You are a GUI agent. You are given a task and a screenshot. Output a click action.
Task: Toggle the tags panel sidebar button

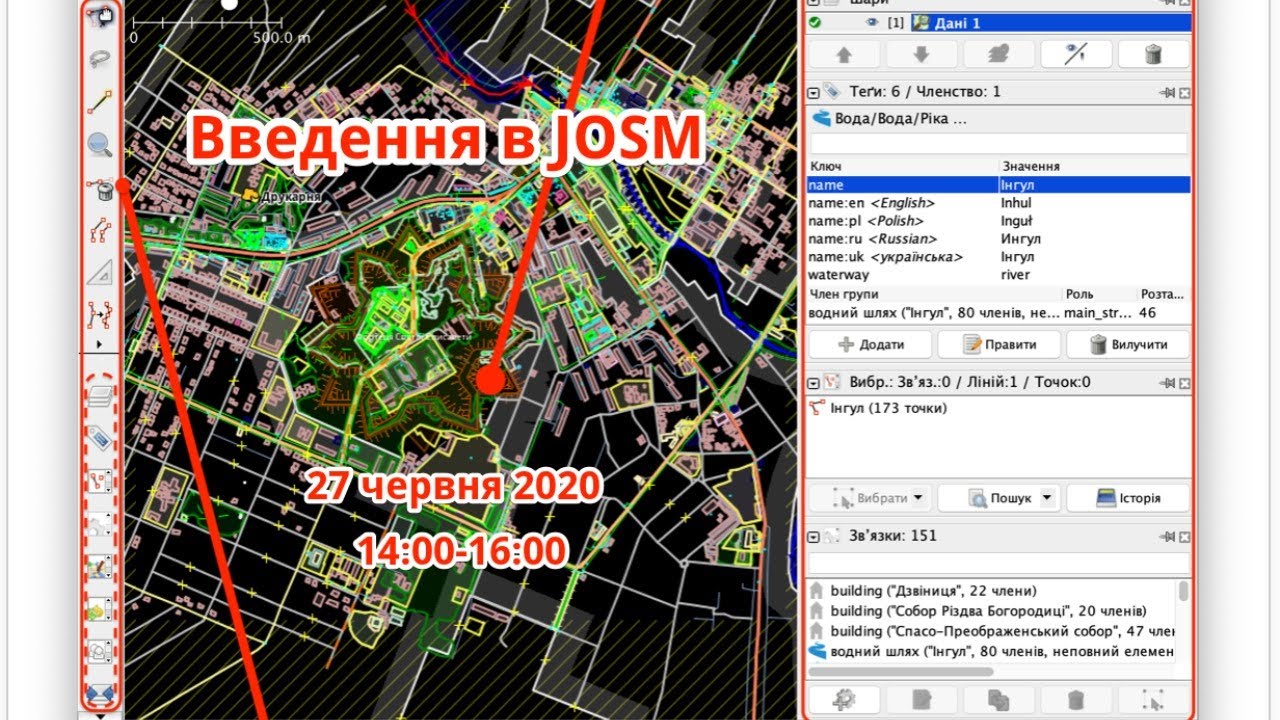[x=98, y=438]
